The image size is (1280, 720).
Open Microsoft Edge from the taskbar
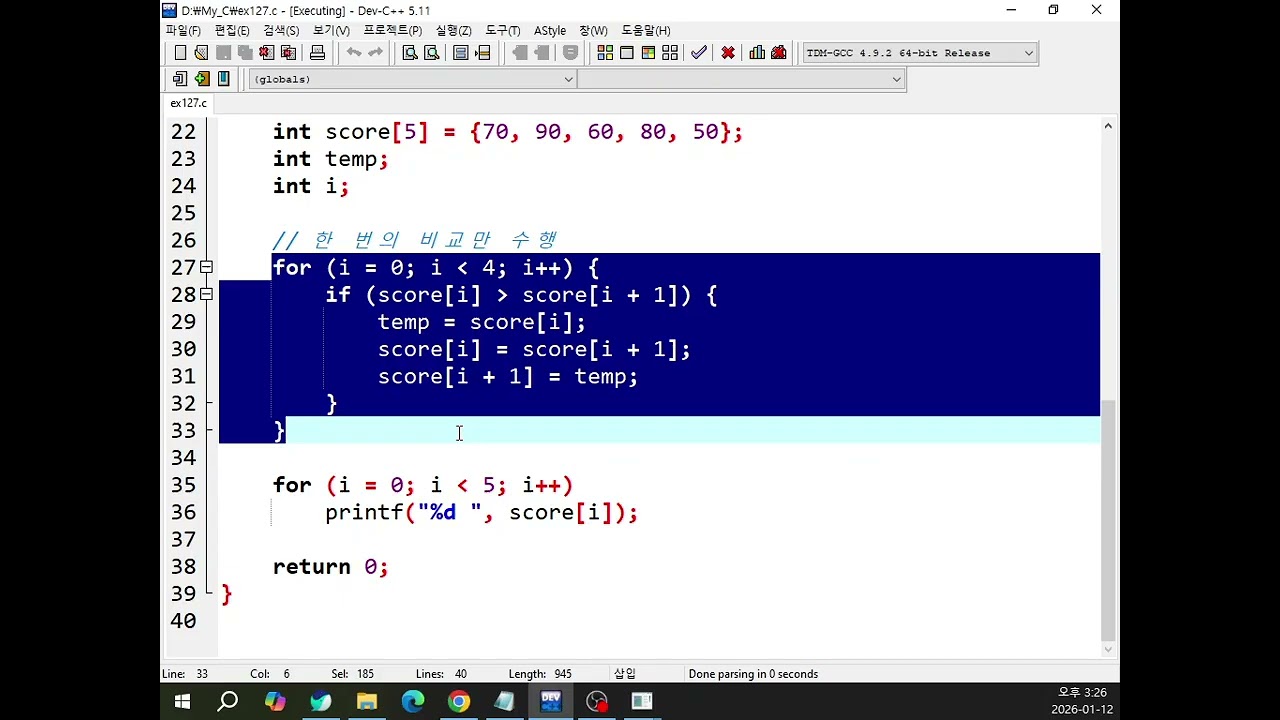point(413,701)
